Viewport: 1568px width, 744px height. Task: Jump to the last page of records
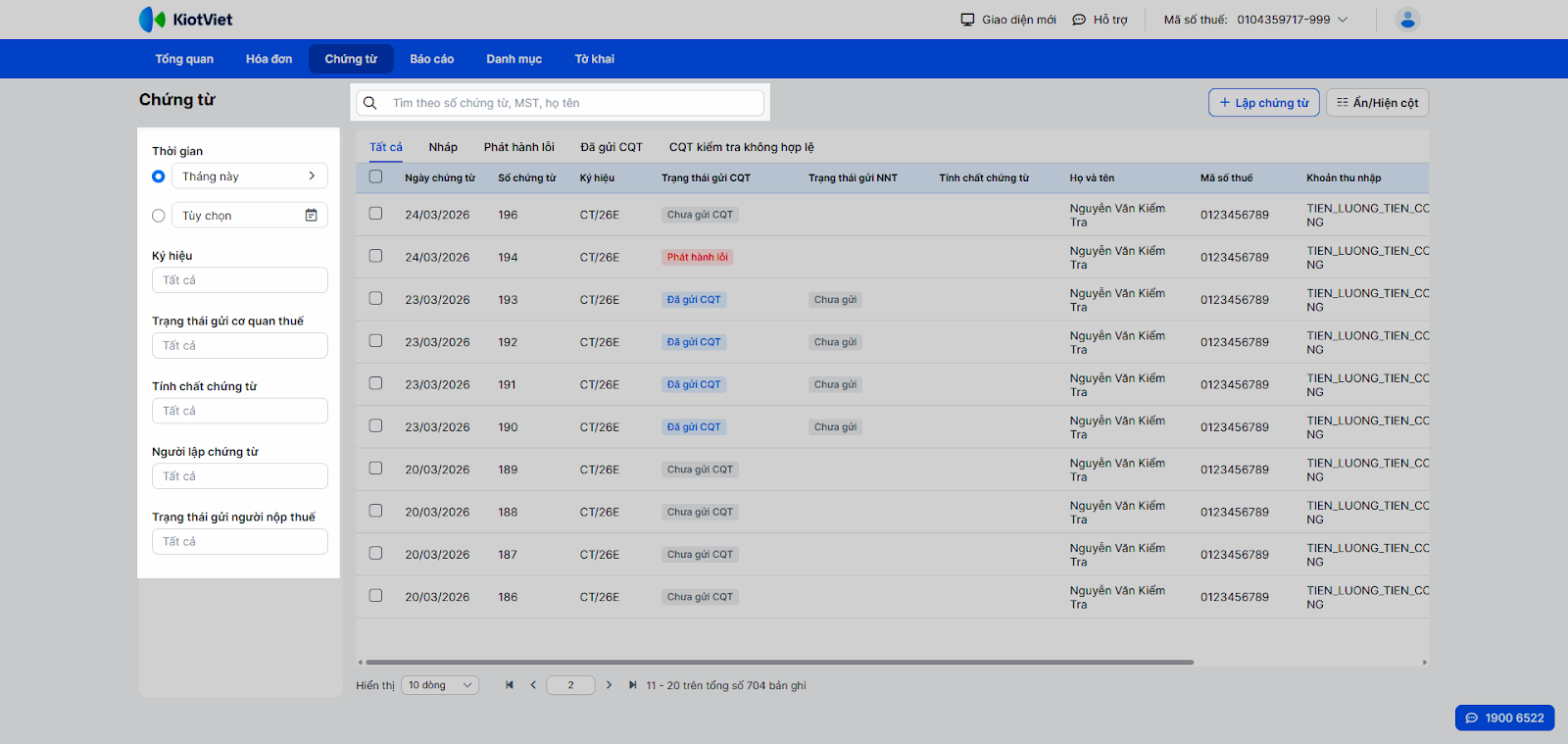click(x=633, y=685)
